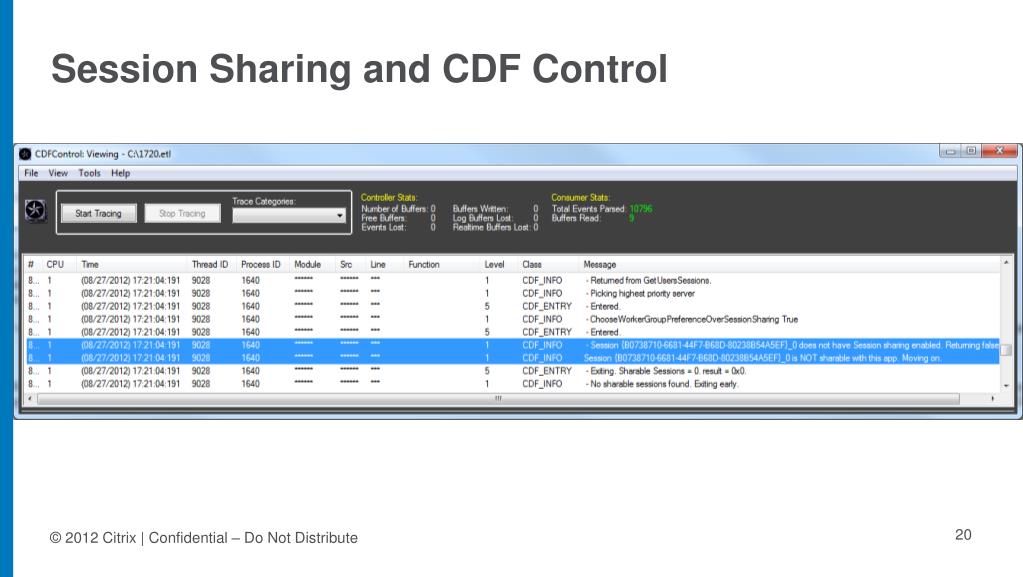
Task: Select row 'No sharable sessions found. Exiting early.'
Action: (x=512, y=384)
